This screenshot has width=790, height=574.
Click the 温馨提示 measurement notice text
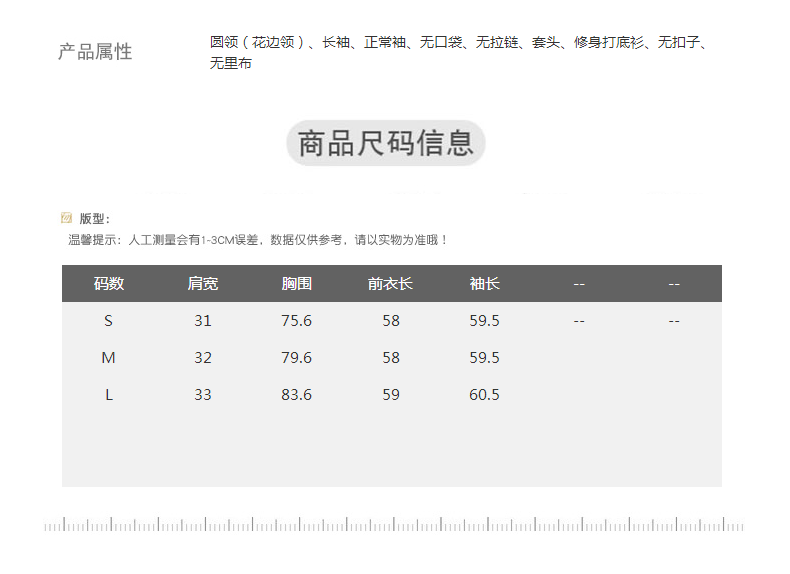point(258,240)
